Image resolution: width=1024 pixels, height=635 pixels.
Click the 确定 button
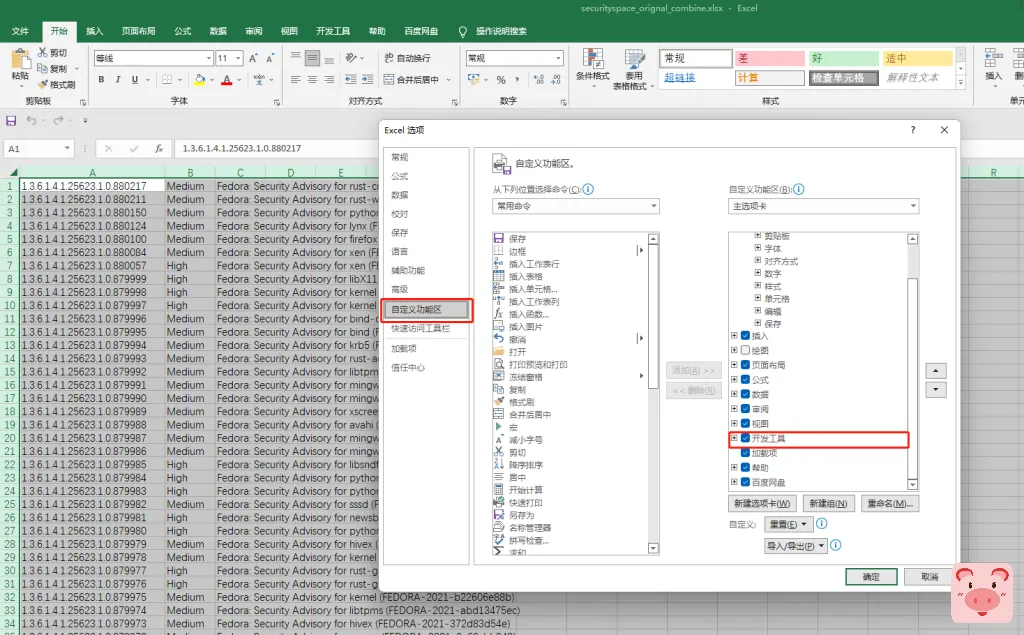[x=871, y=577]
